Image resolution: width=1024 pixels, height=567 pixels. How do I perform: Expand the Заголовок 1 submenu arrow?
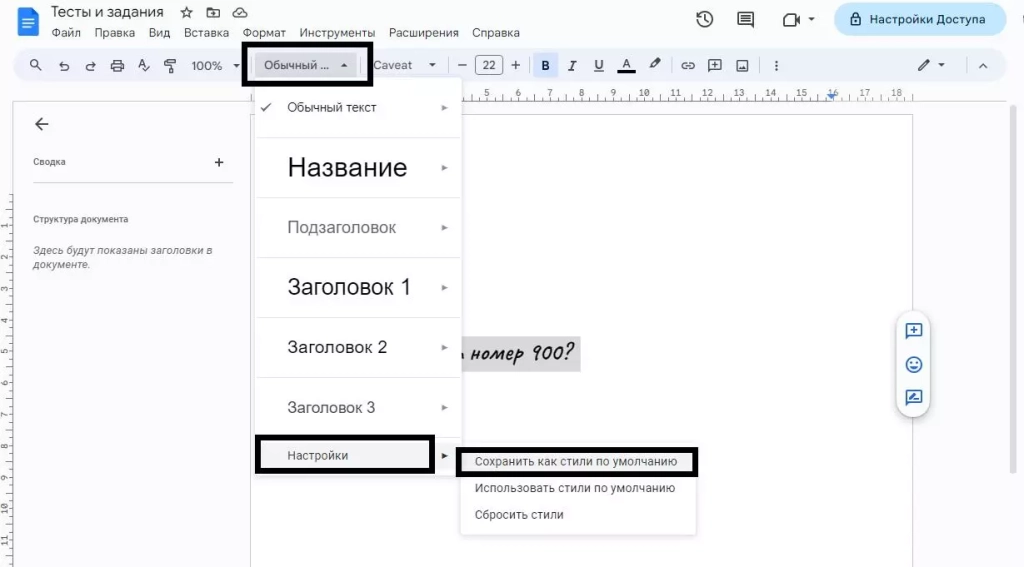tap(444, 287)
